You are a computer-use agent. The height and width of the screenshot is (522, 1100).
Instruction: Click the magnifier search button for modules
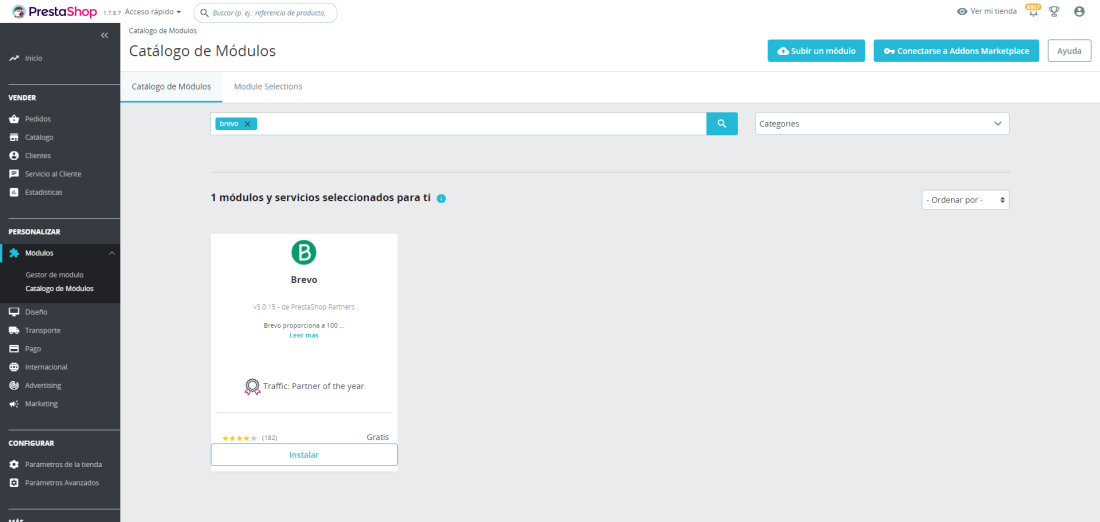[x=722, y=123]
